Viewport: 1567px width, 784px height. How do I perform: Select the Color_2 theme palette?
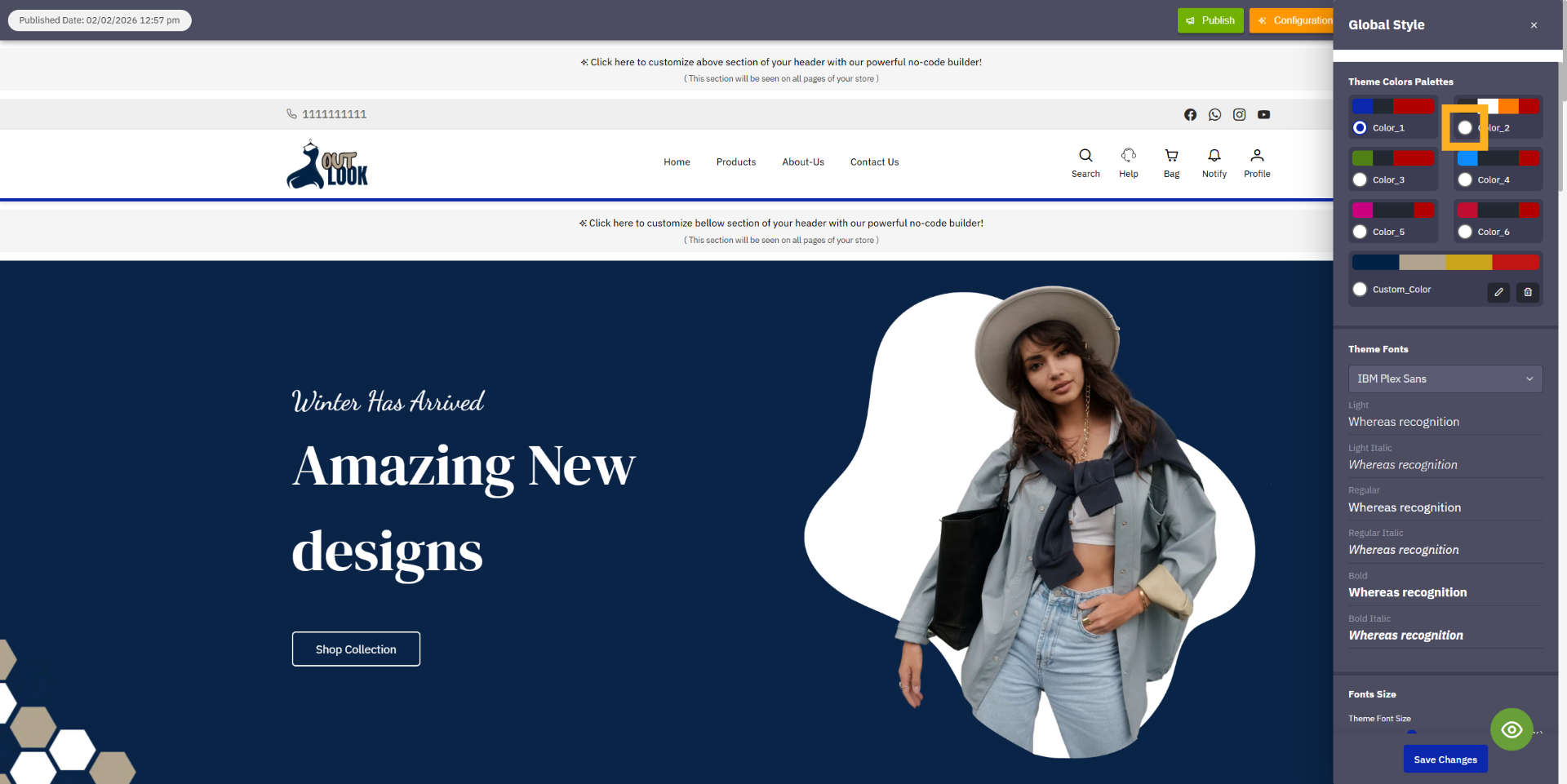(1465, 127)
